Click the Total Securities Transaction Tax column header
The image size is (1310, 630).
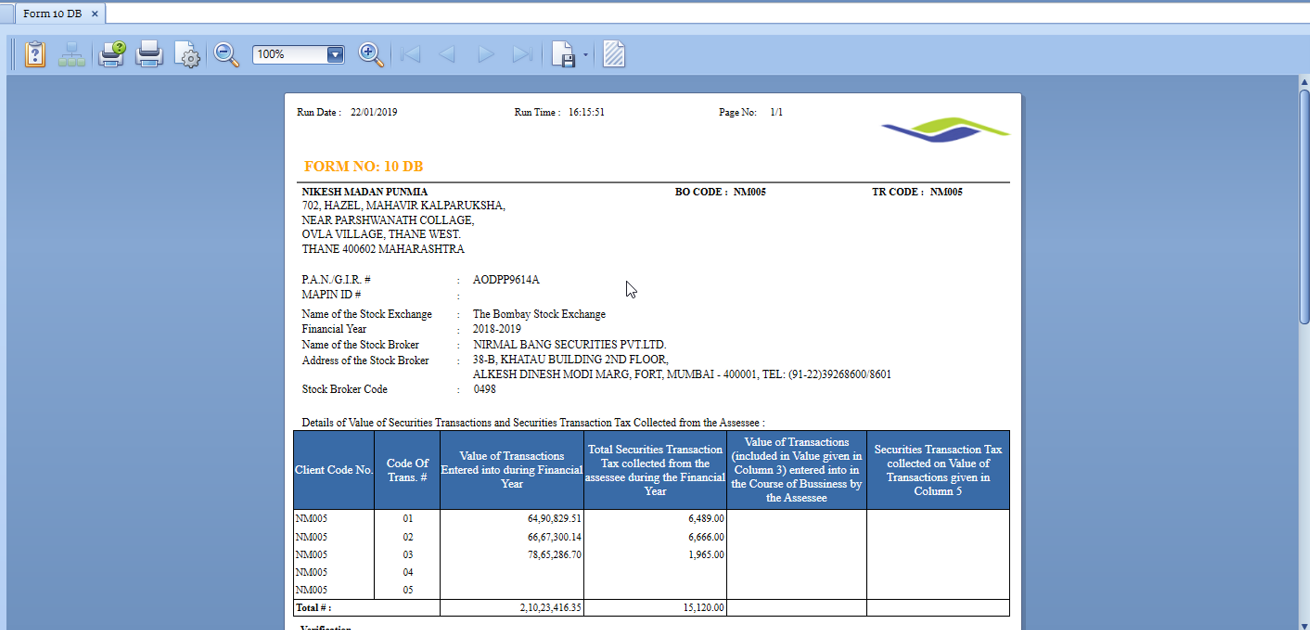(x=655, y=470)
